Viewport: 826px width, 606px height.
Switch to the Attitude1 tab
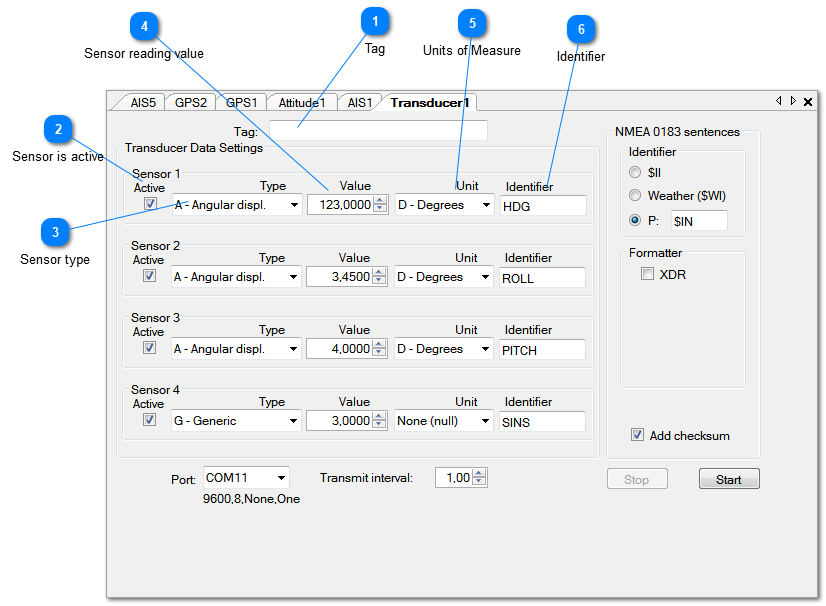coord(301,102)
